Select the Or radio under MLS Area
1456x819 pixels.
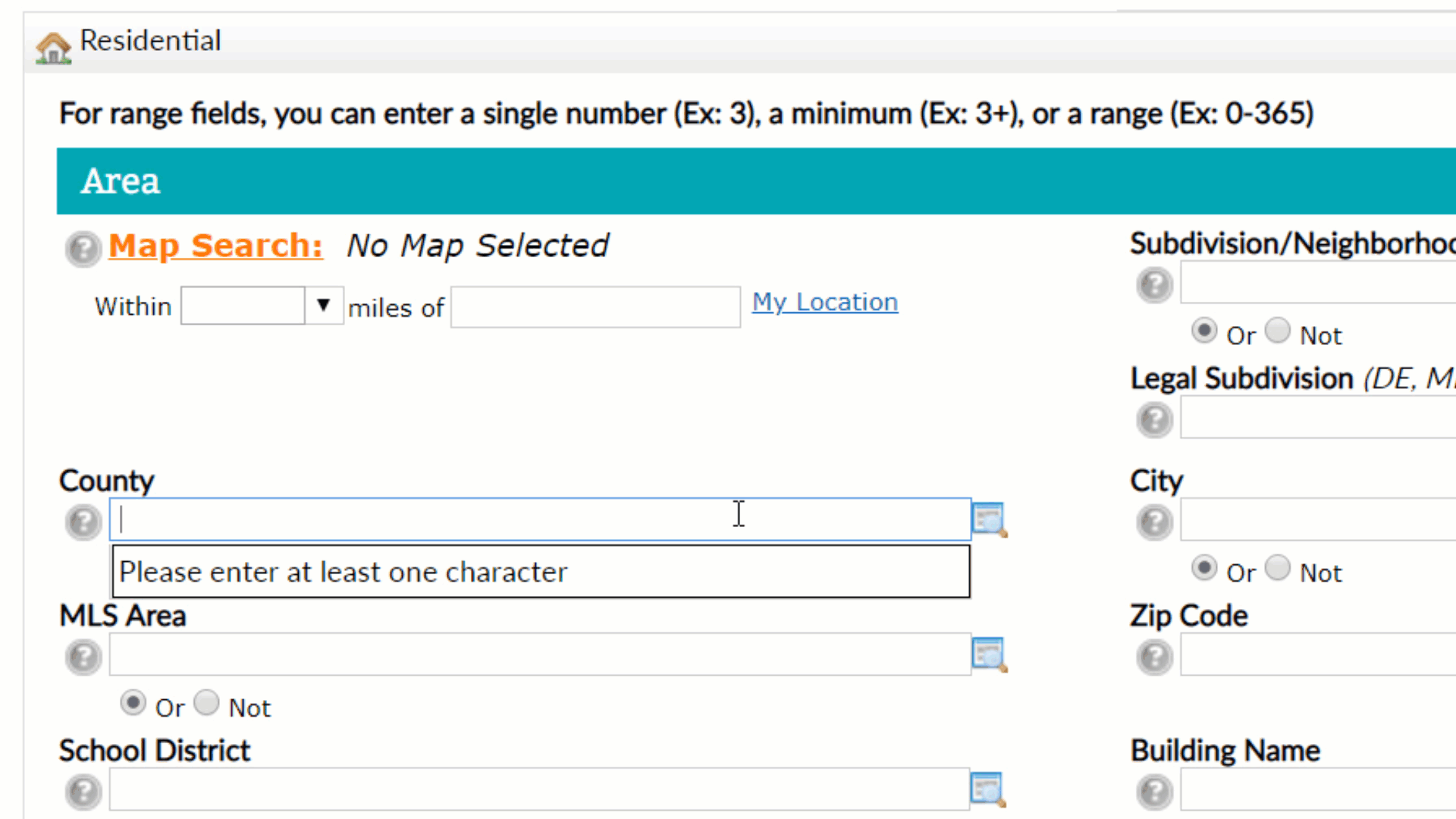[133, 703]
